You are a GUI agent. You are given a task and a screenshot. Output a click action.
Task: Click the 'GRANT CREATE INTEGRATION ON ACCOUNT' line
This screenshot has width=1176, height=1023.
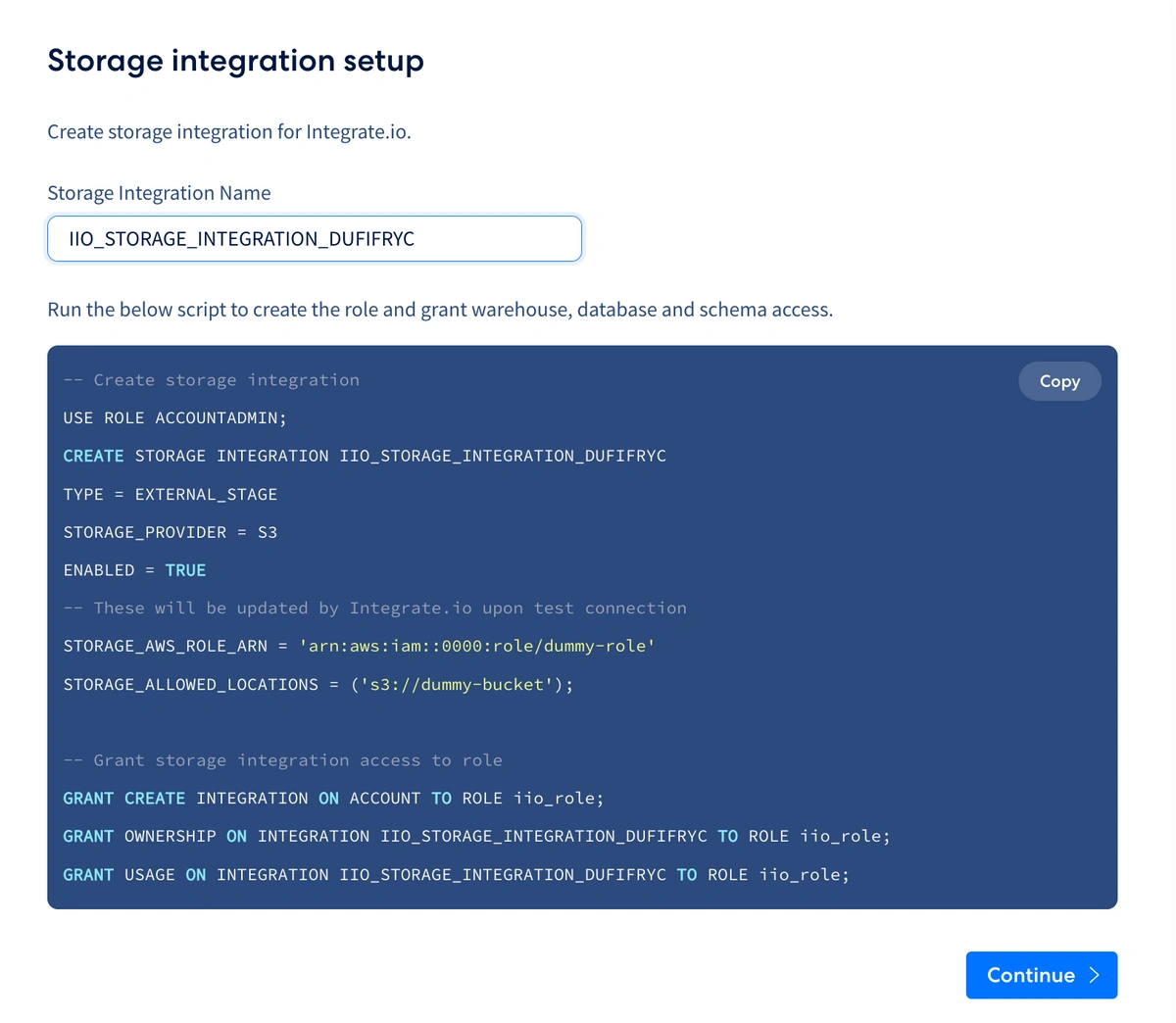coord(334,799)
